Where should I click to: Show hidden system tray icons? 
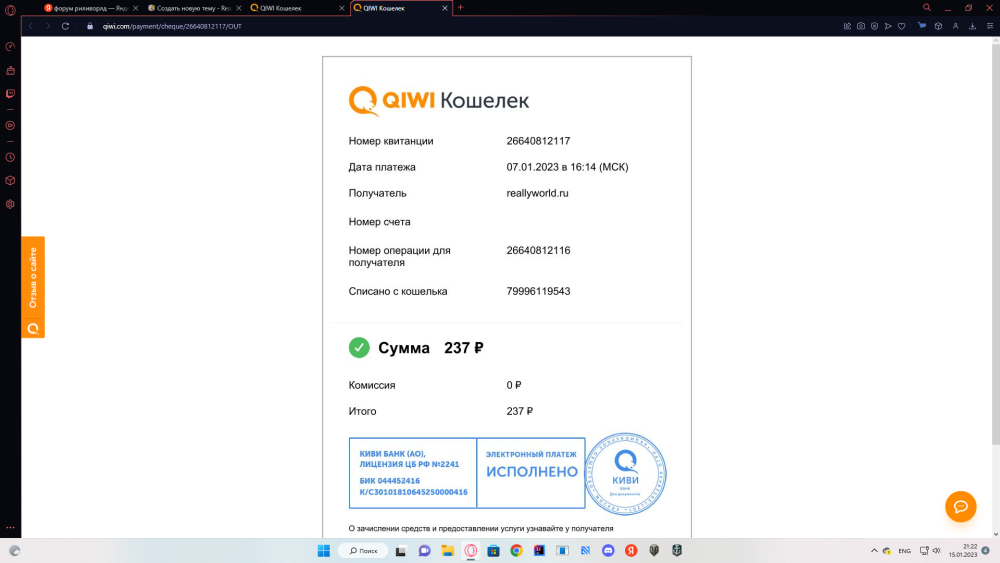874,551
